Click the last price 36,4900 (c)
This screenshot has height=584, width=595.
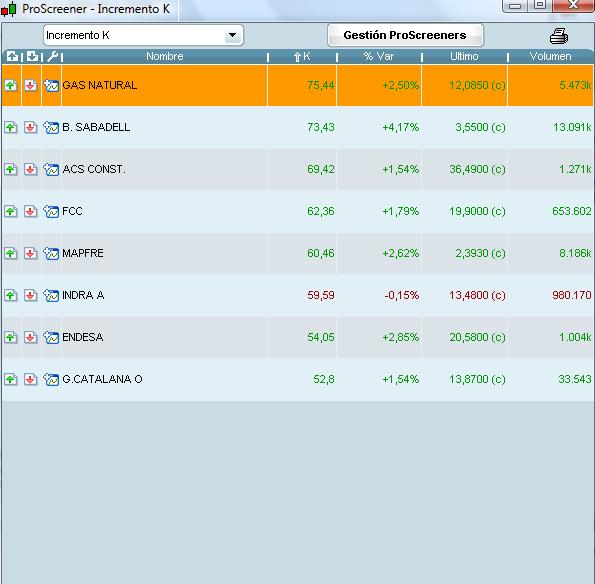(477, 169)
